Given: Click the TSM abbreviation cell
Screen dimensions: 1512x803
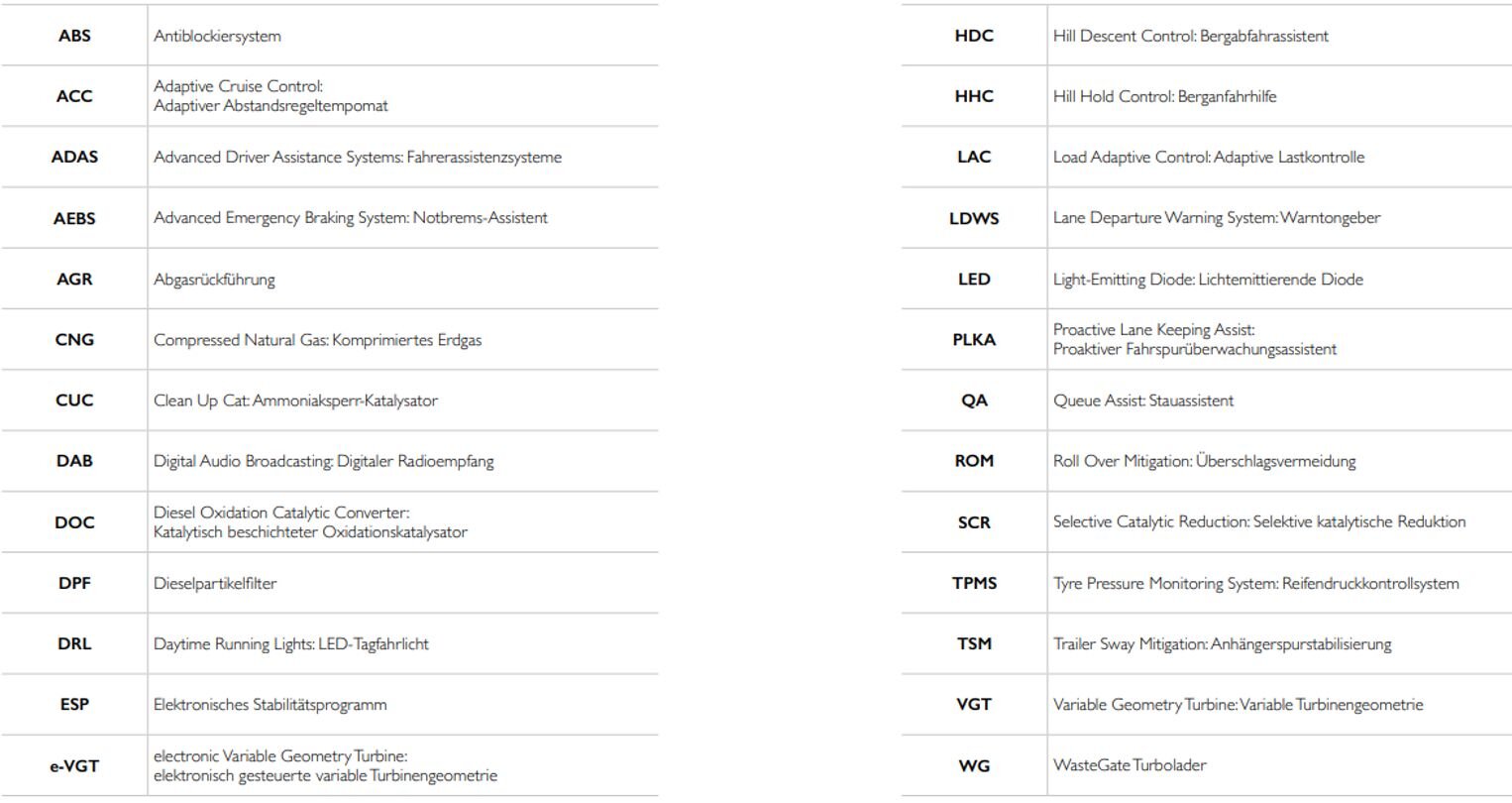Looking at the screenshot, I should 974,644.
